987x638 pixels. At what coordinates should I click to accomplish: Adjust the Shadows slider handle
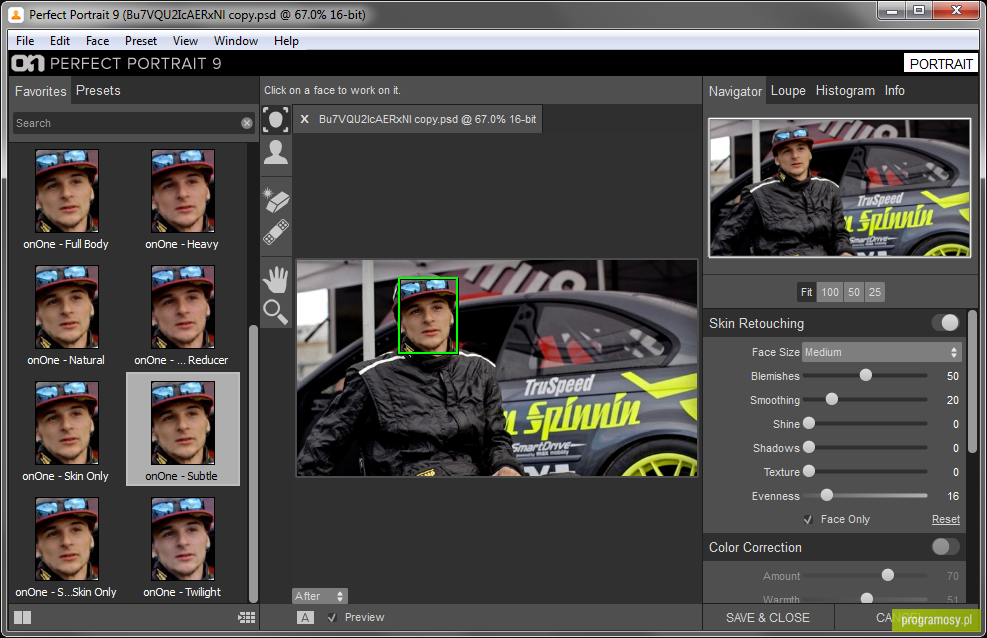point(809,447)
